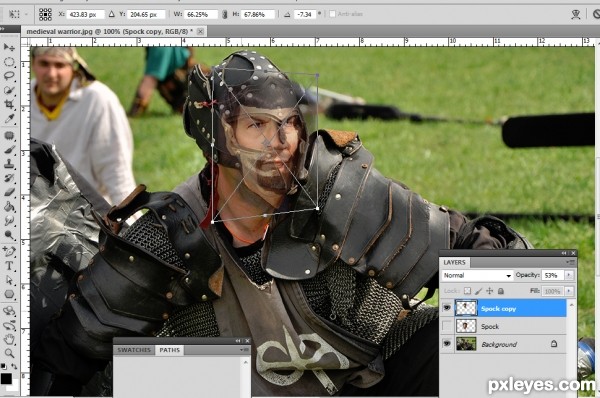Open the Swatches/Paths panel options menu

pos(244,350)
